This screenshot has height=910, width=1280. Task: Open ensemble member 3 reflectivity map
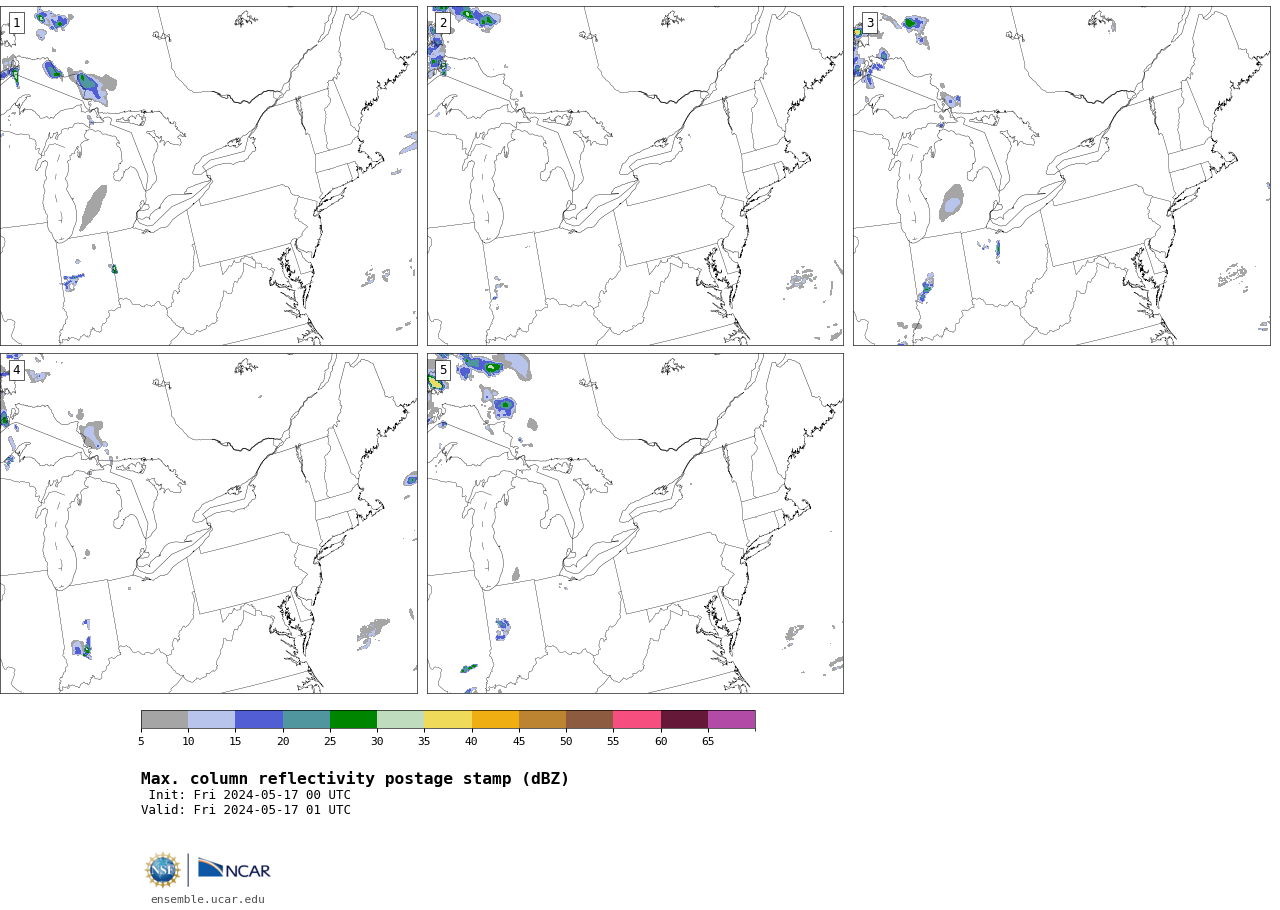(x=1061, y=176)
